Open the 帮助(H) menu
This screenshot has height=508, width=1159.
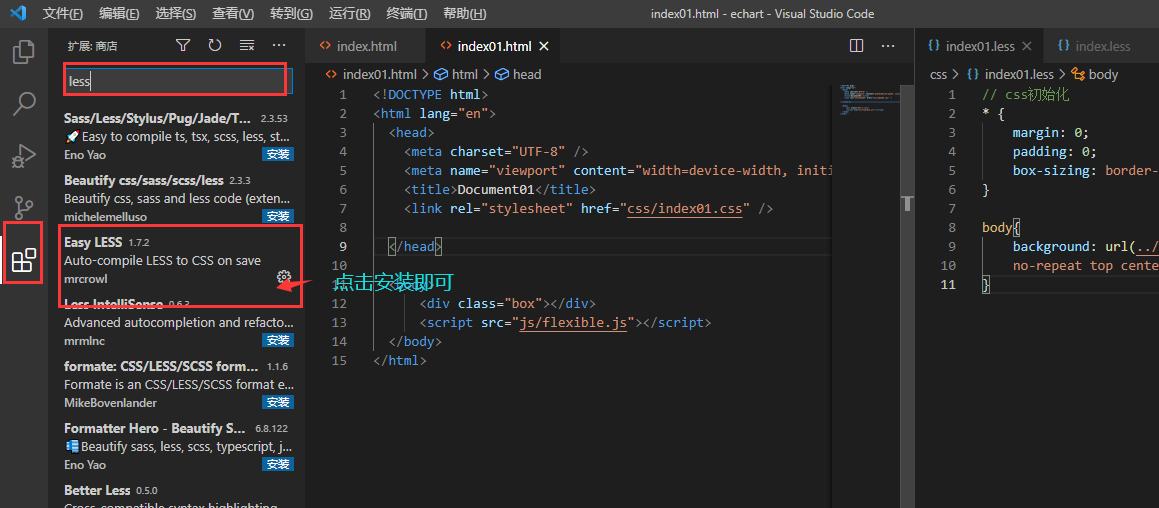464,13
